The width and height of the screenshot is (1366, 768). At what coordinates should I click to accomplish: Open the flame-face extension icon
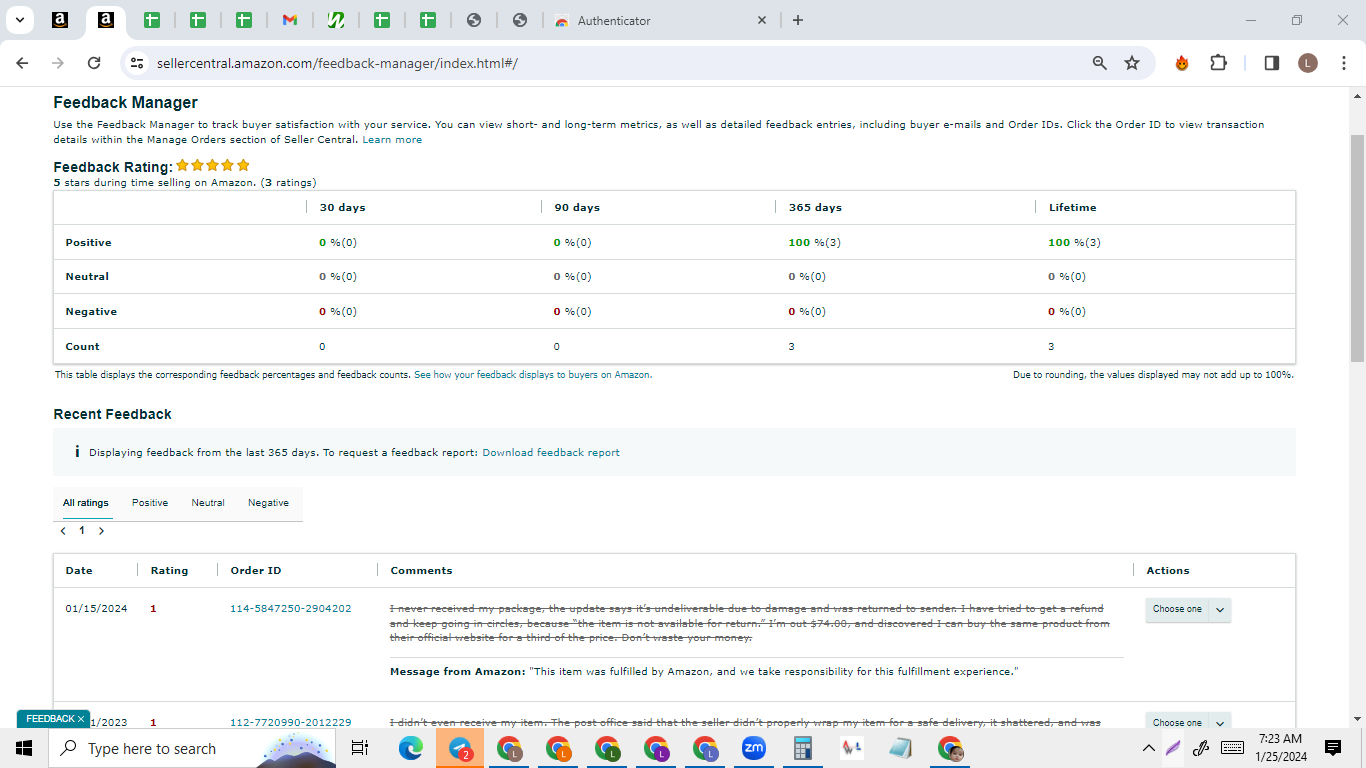pyautogui.click(x=1182, y=63)
